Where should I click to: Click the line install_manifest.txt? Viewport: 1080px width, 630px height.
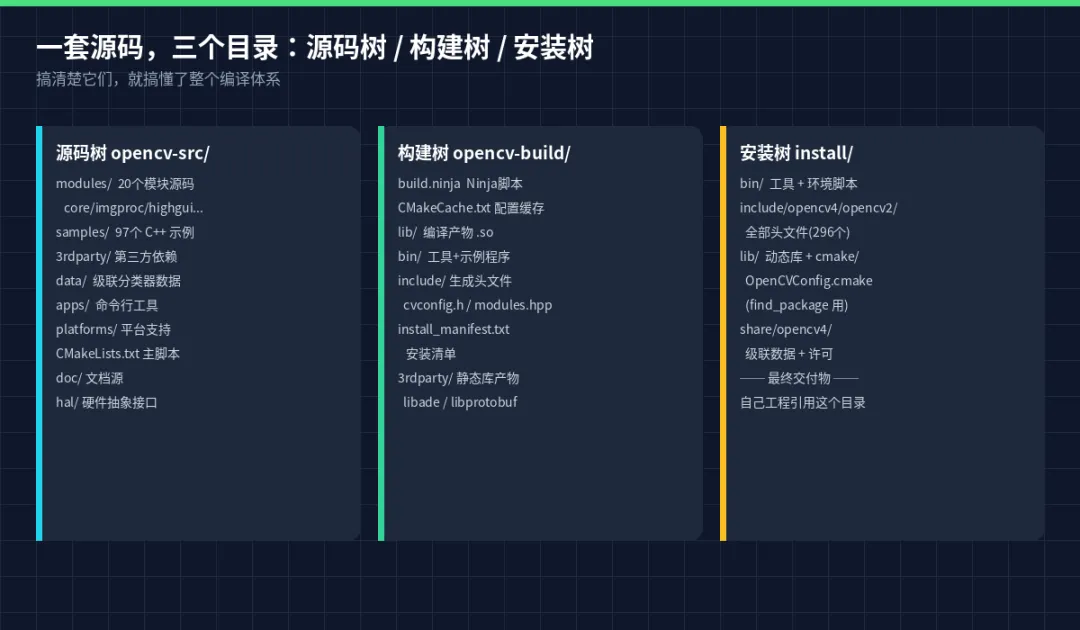tap(453, 330)
